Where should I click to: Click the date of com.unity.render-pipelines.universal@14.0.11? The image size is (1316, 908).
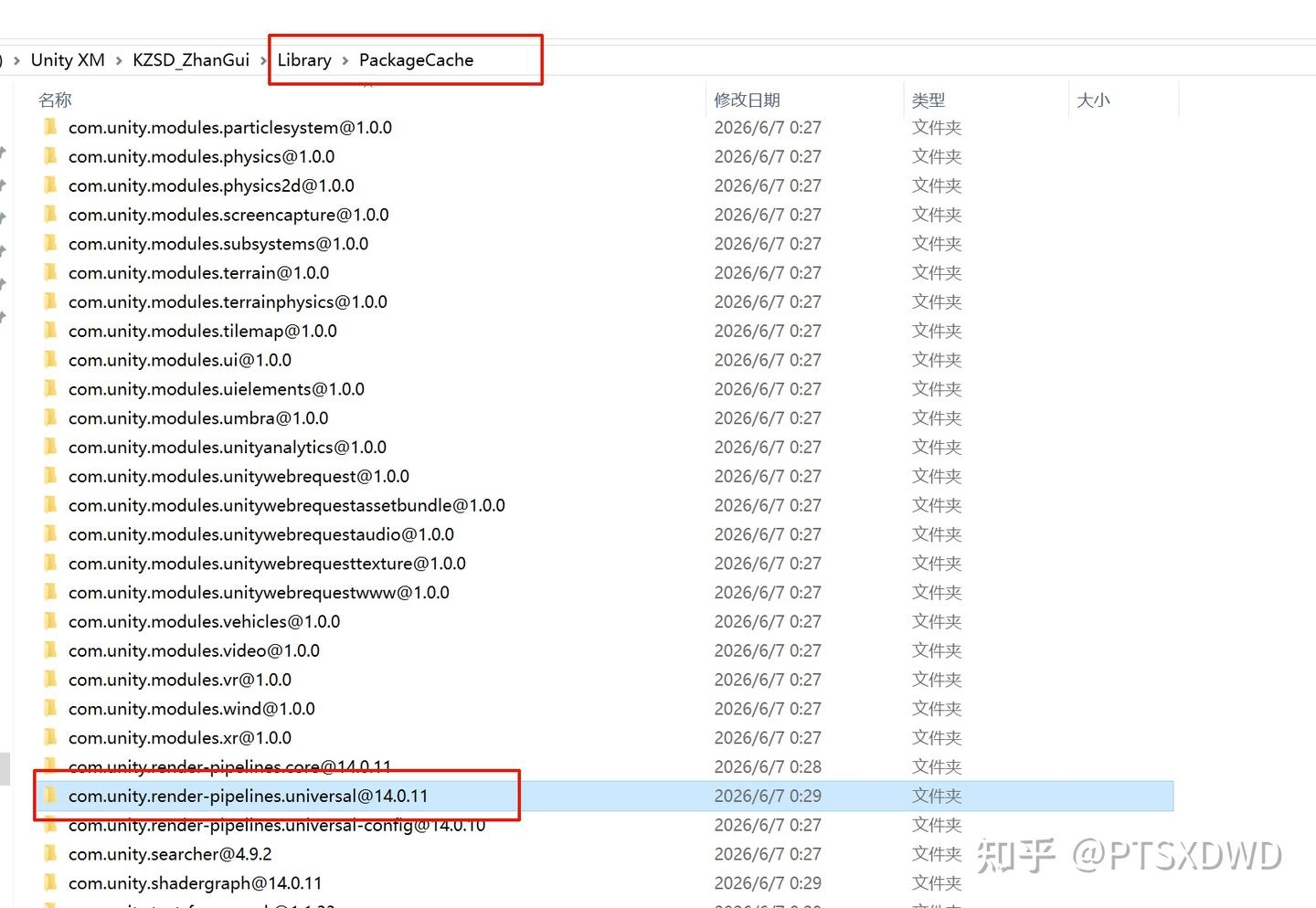[768, 797]
